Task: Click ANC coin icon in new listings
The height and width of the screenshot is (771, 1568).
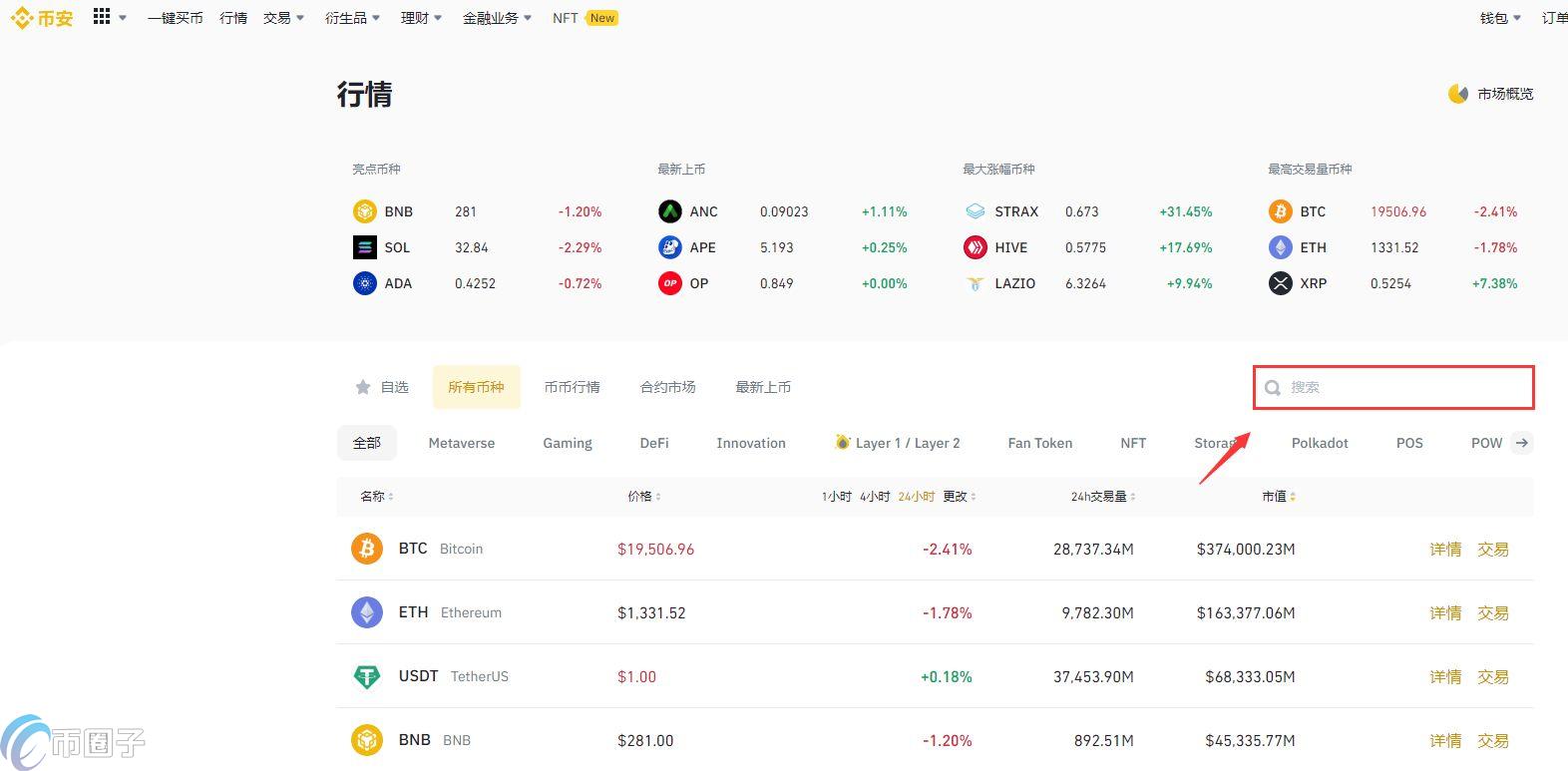Action: [x=670, y=211]
